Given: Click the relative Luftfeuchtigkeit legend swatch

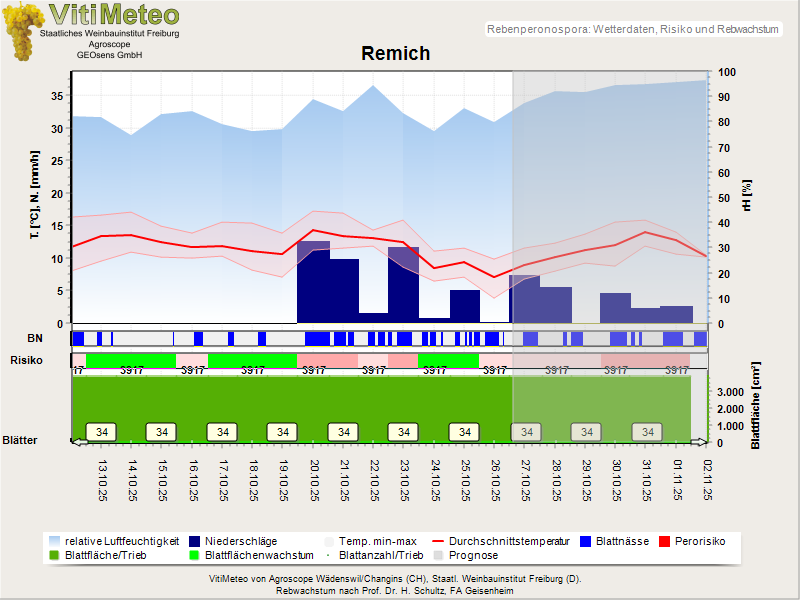Looking at the screenshot, I should pos(54,540).
